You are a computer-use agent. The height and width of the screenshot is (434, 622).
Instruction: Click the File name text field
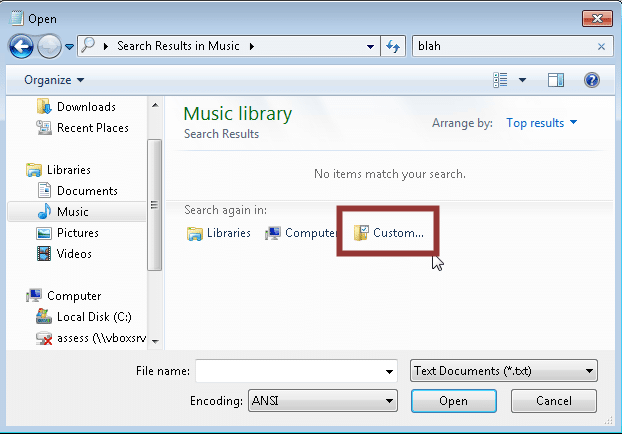[x=288, y=371]
